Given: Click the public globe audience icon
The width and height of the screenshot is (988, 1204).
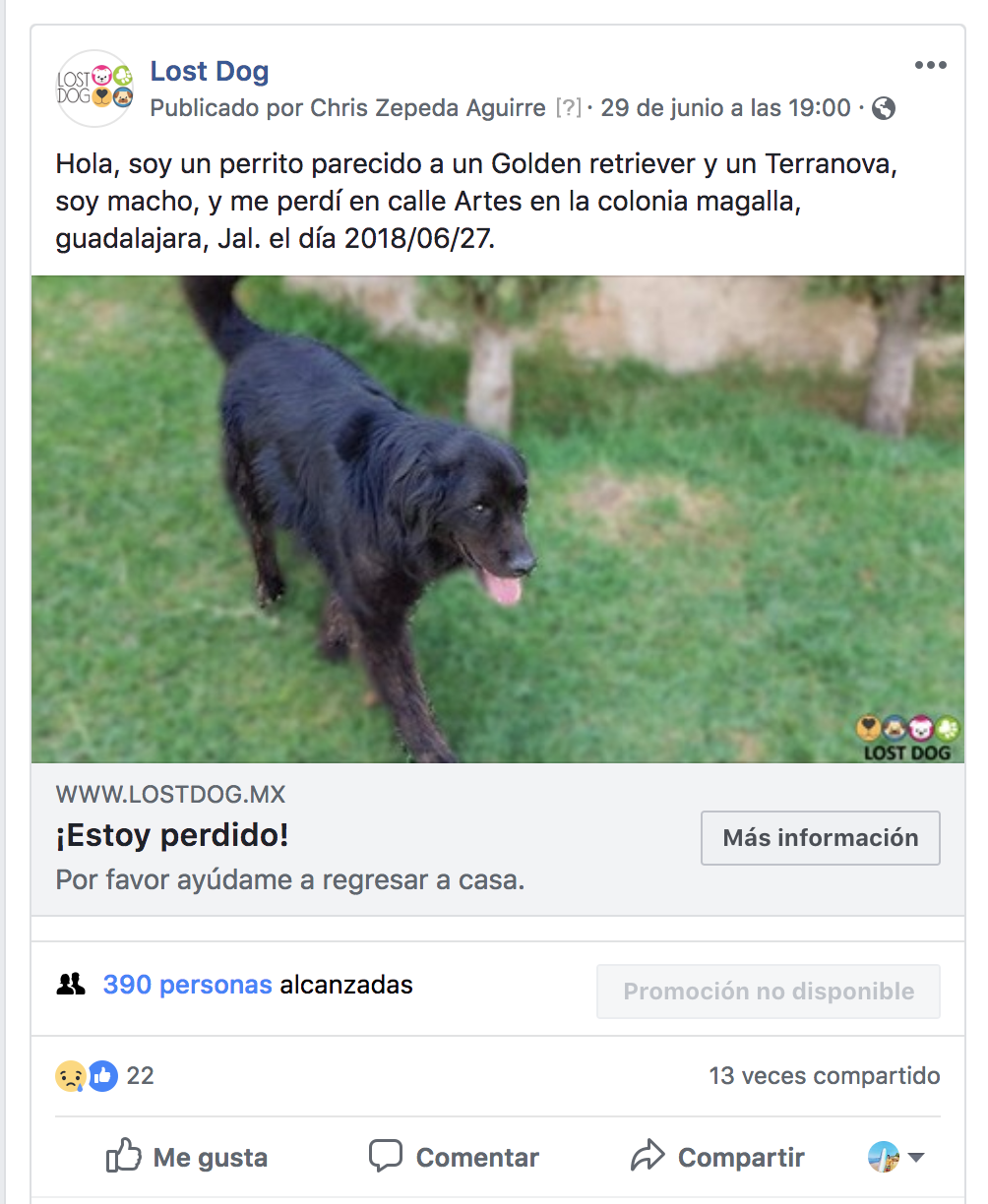Looking at the screenshot, I should pyautogui.click(x=884, y=108).
